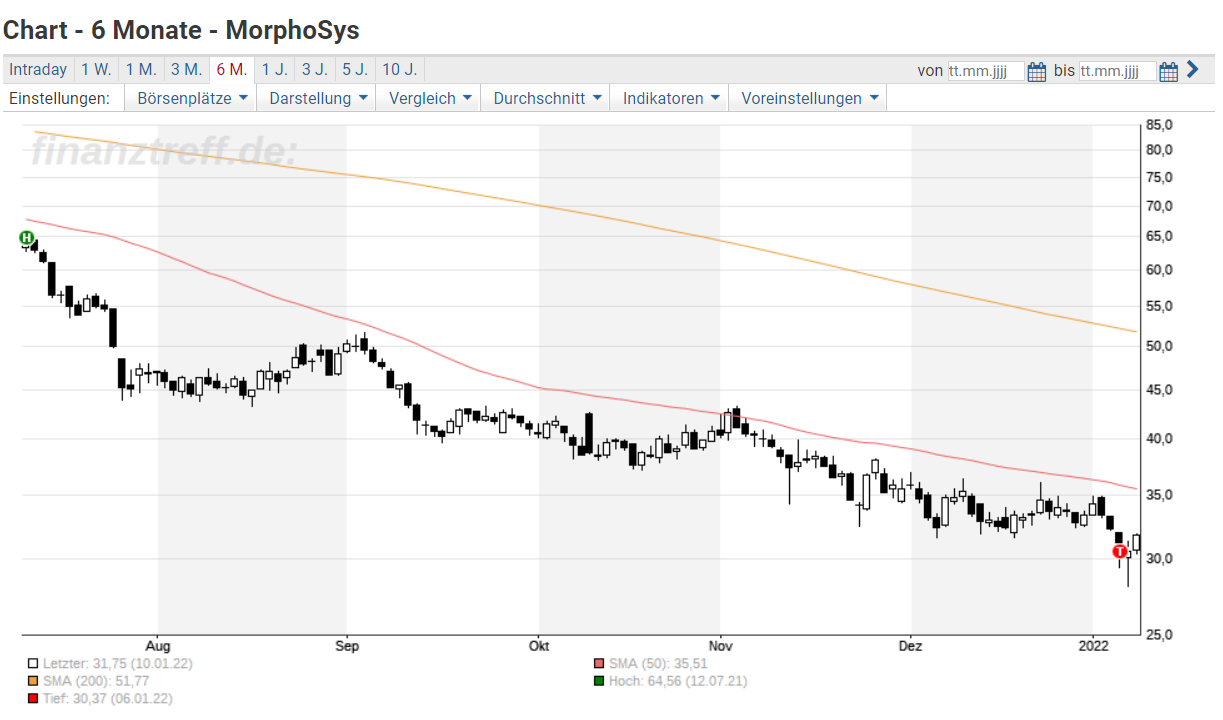
Task: Open the Indikatoren dropdown menu
Action: tap(670, 98)
